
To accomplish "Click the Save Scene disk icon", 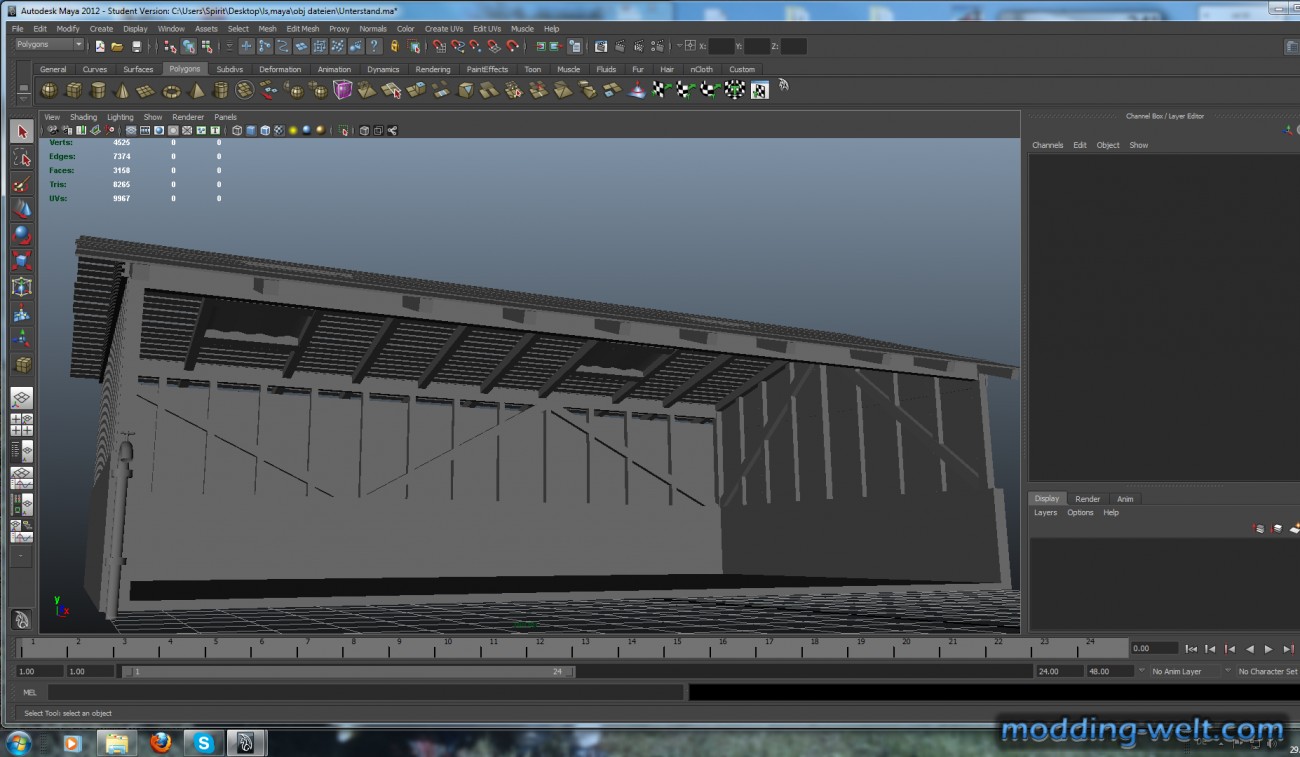I will 137,46.
